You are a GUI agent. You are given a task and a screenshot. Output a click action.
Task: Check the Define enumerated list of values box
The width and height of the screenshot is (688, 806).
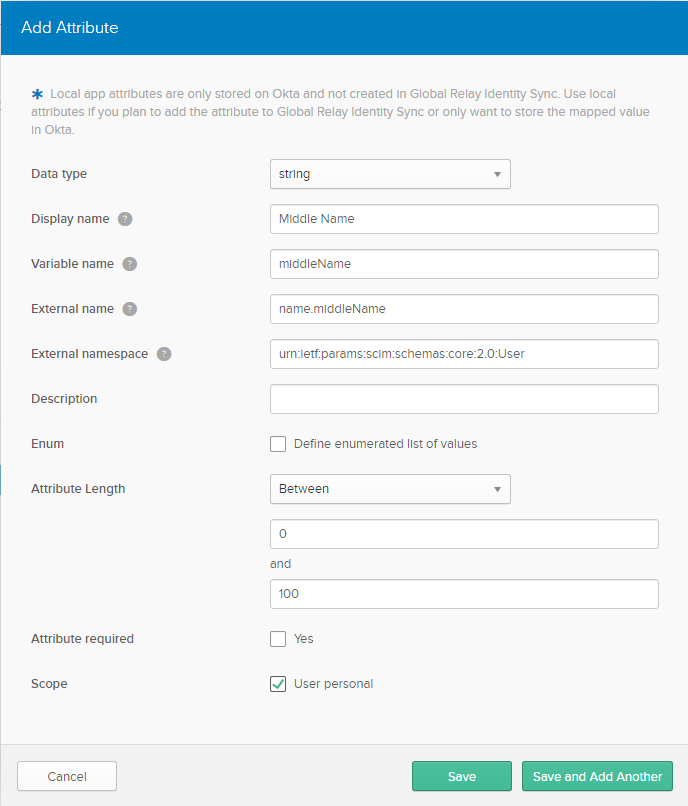278,444
